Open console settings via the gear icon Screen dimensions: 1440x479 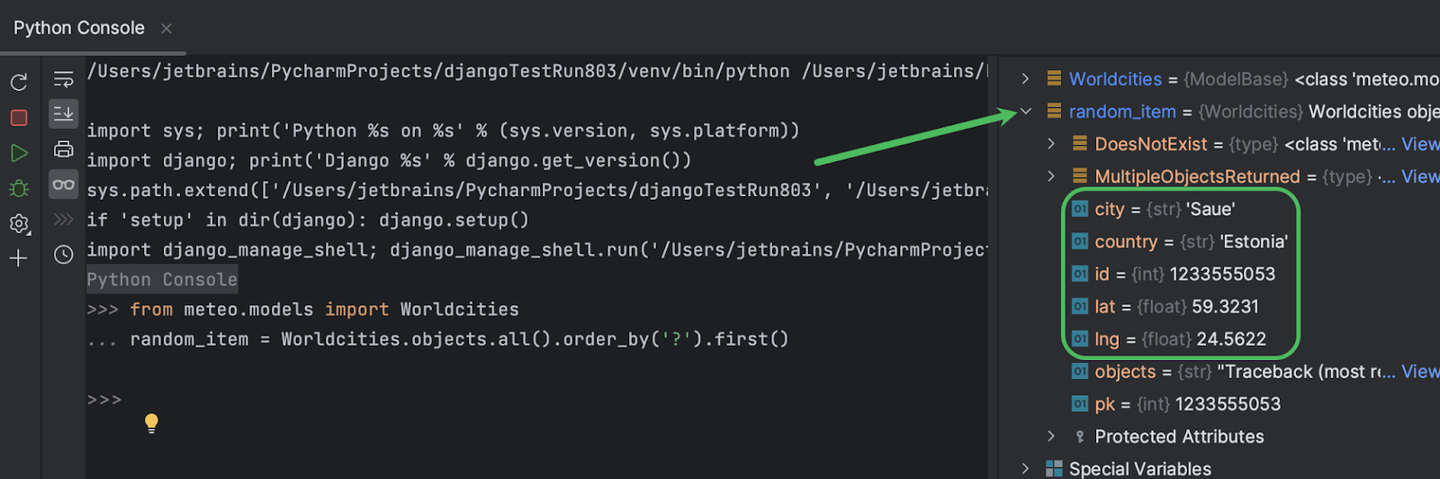pos(19,224)
